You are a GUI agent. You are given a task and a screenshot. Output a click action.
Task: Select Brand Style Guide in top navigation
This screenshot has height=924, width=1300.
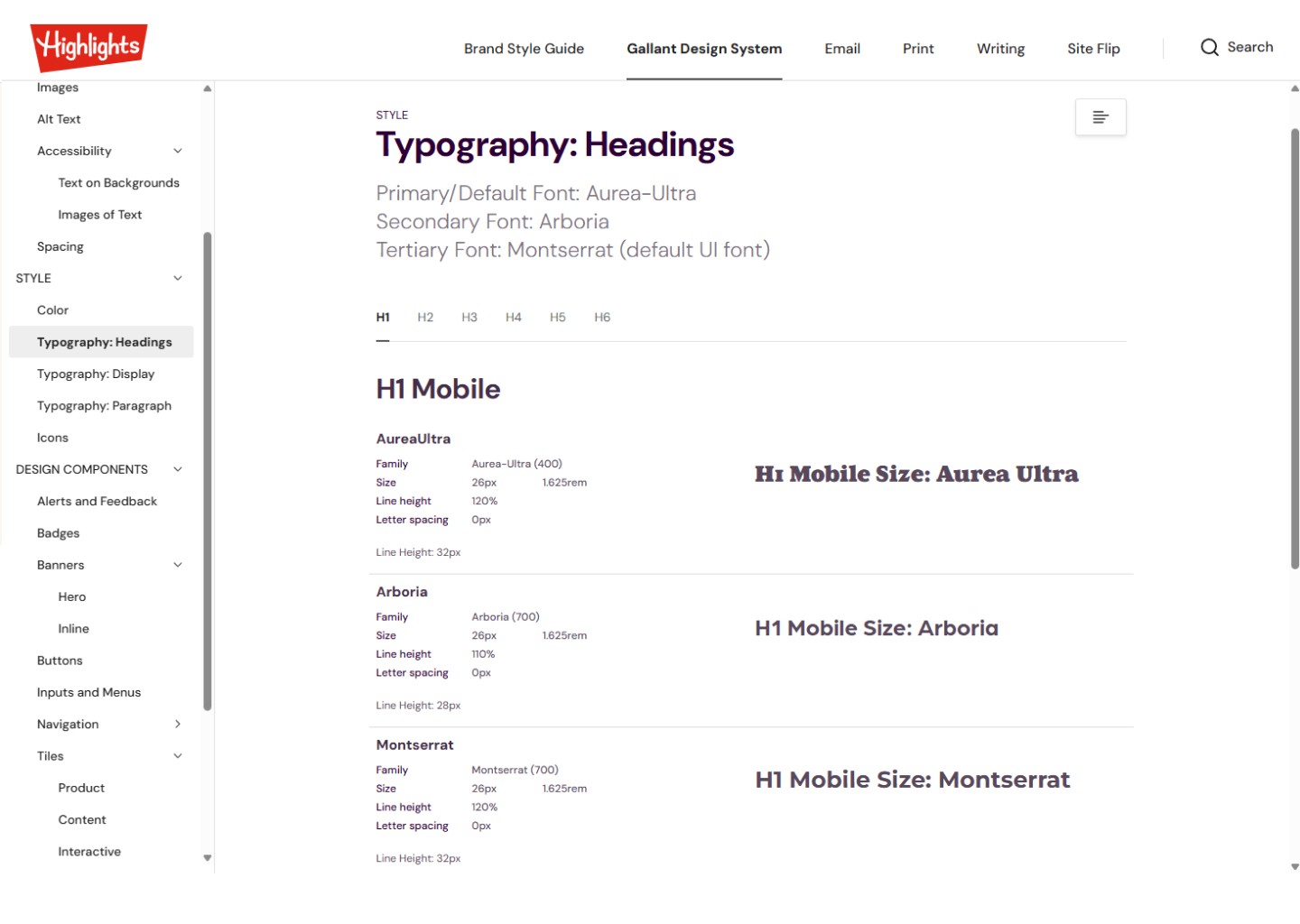[524, 49]
